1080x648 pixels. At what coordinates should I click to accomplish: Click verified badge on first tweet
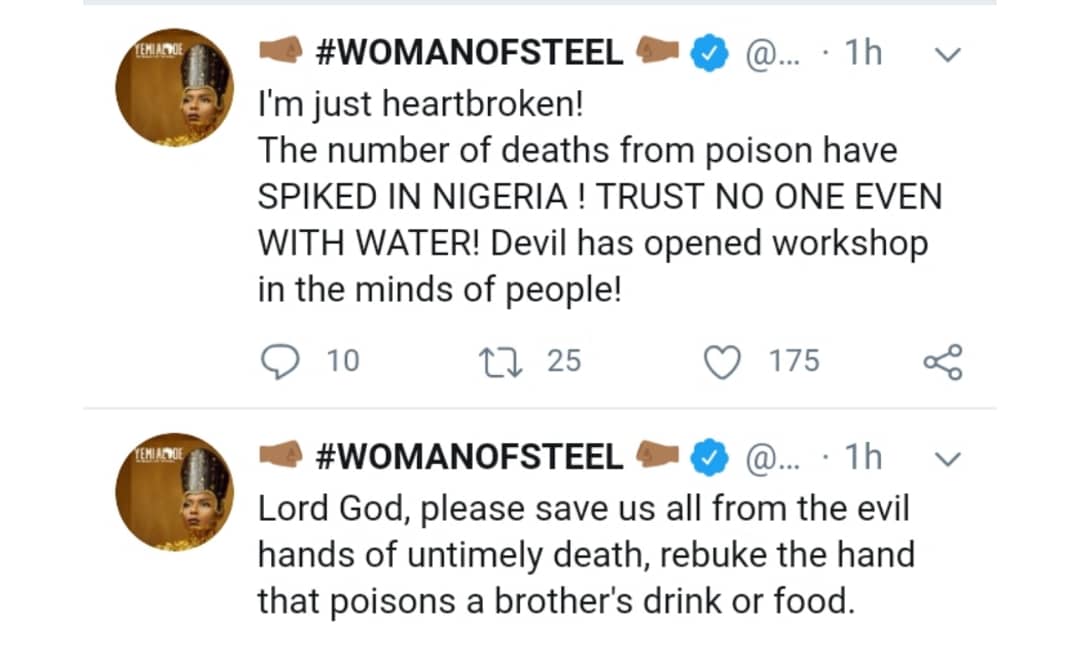click(x=710, y=55)
